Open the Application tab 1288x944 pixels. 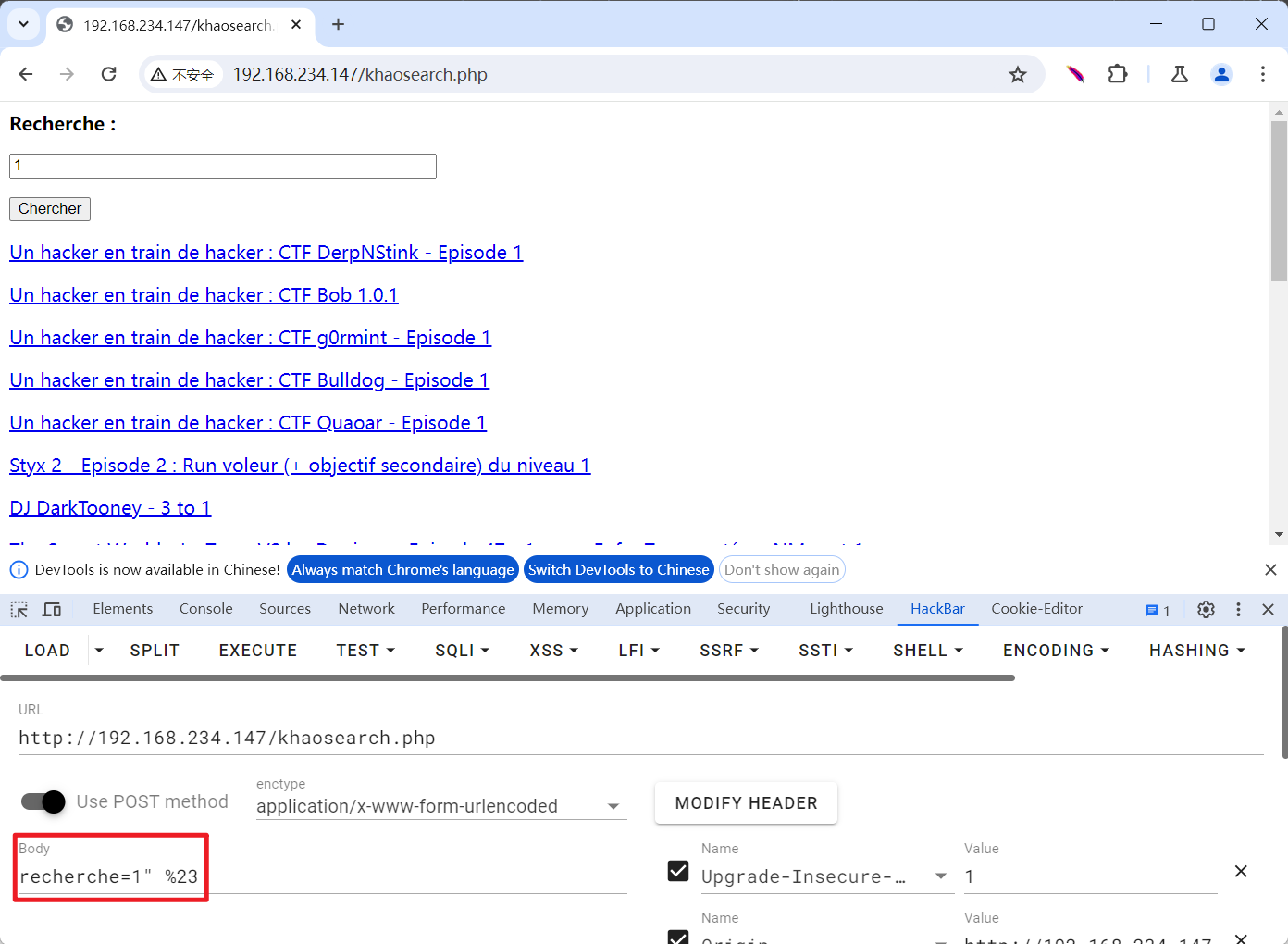[x=653, y=609]
